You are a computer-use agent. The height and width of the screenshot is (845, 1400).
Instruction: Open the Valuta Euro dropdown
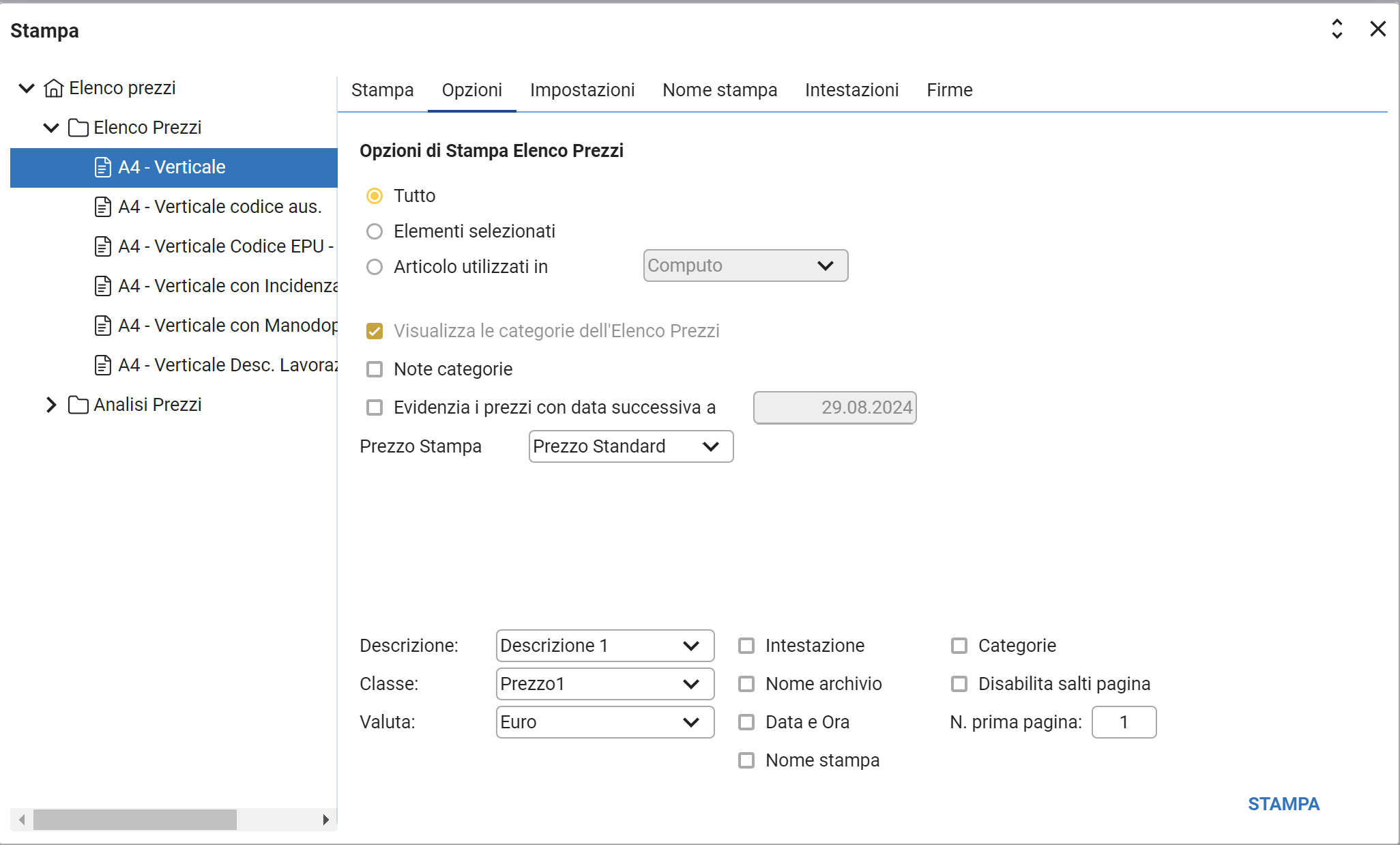604,722
